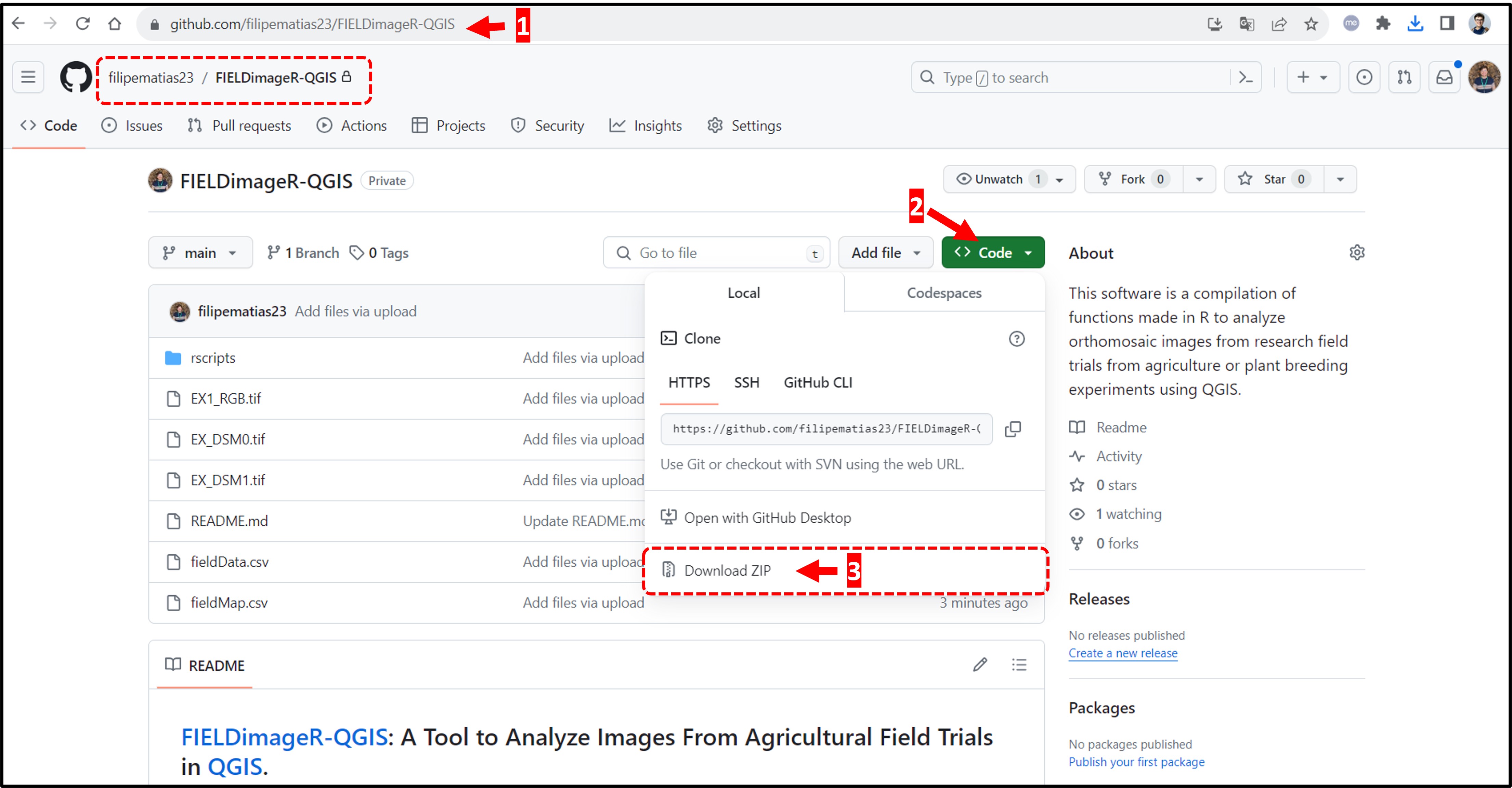
Task: Switch to Codespaces tab in Code popup
Action: pos(944,293)
